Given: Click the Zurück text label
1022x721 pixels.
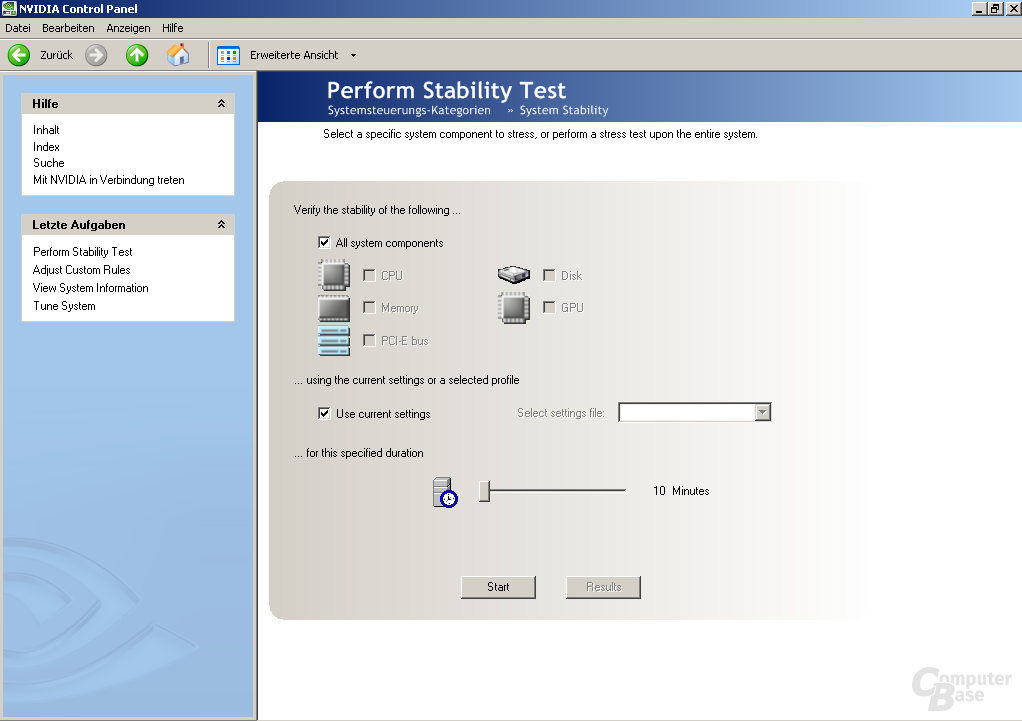Looking at the screenshot, I should pos(57,55).
